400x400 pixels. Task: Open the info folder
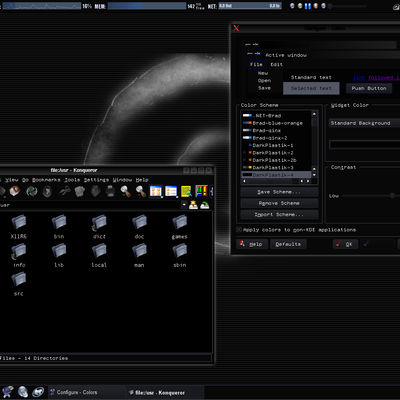pos(19,255)
